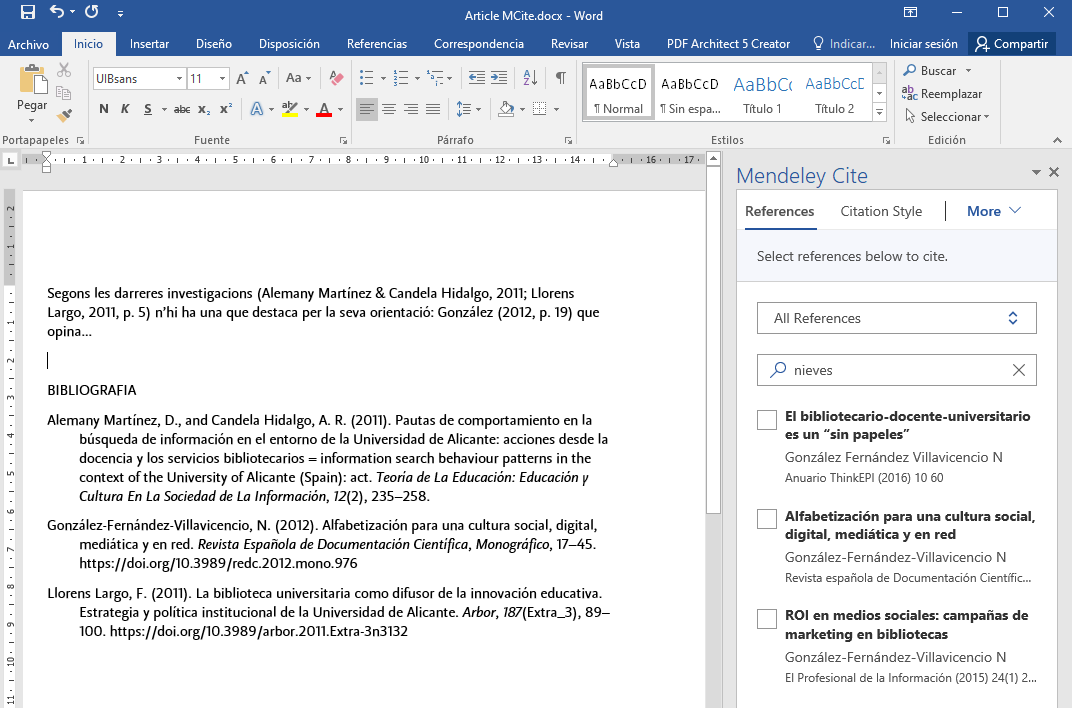Screen dimensions: 1072x708
Task: Apply the yellow text highlight color
Action: coord(290,109)
